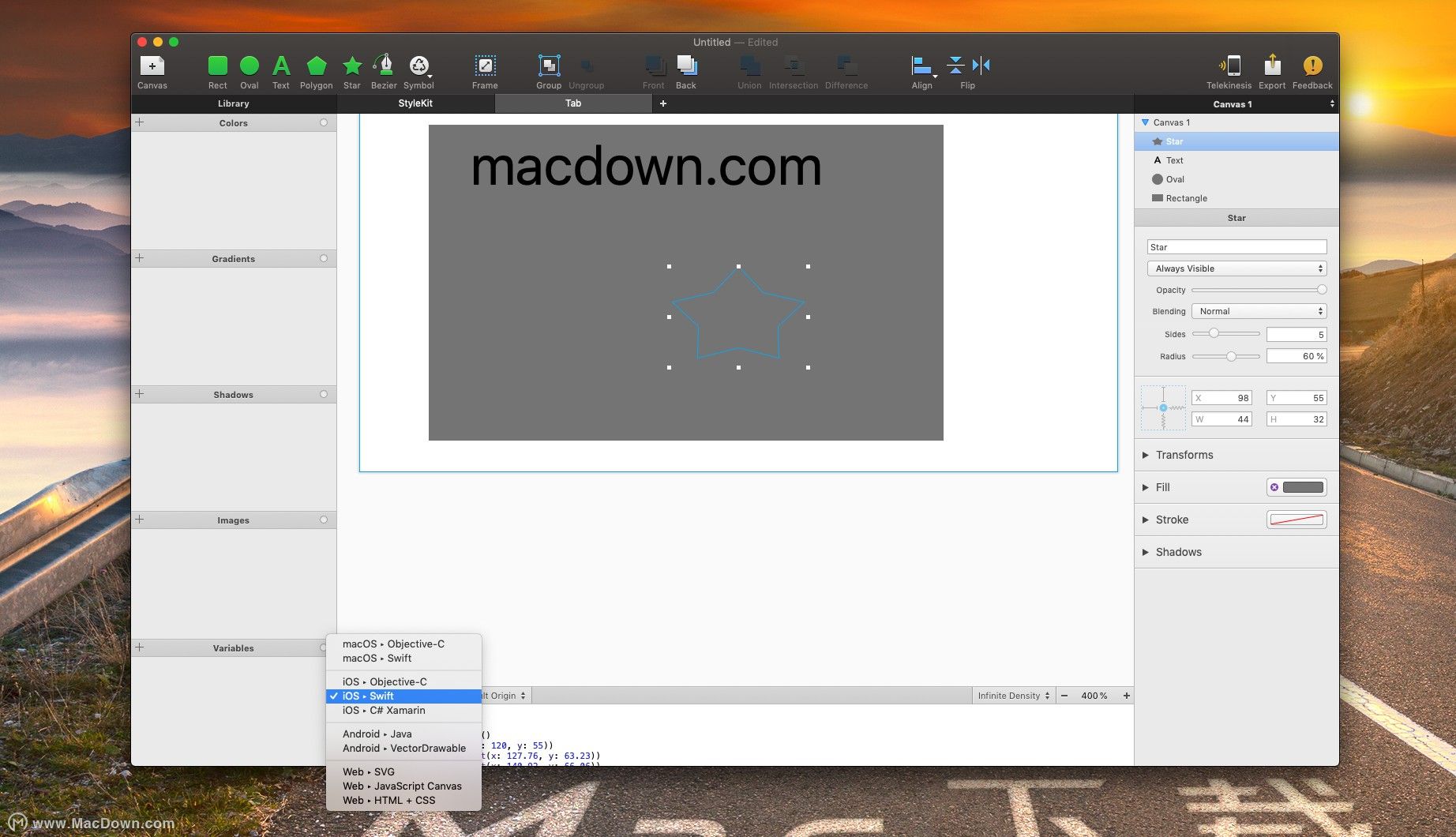
Task: Expand the Fill section
Action: [x=1145, y=487]
